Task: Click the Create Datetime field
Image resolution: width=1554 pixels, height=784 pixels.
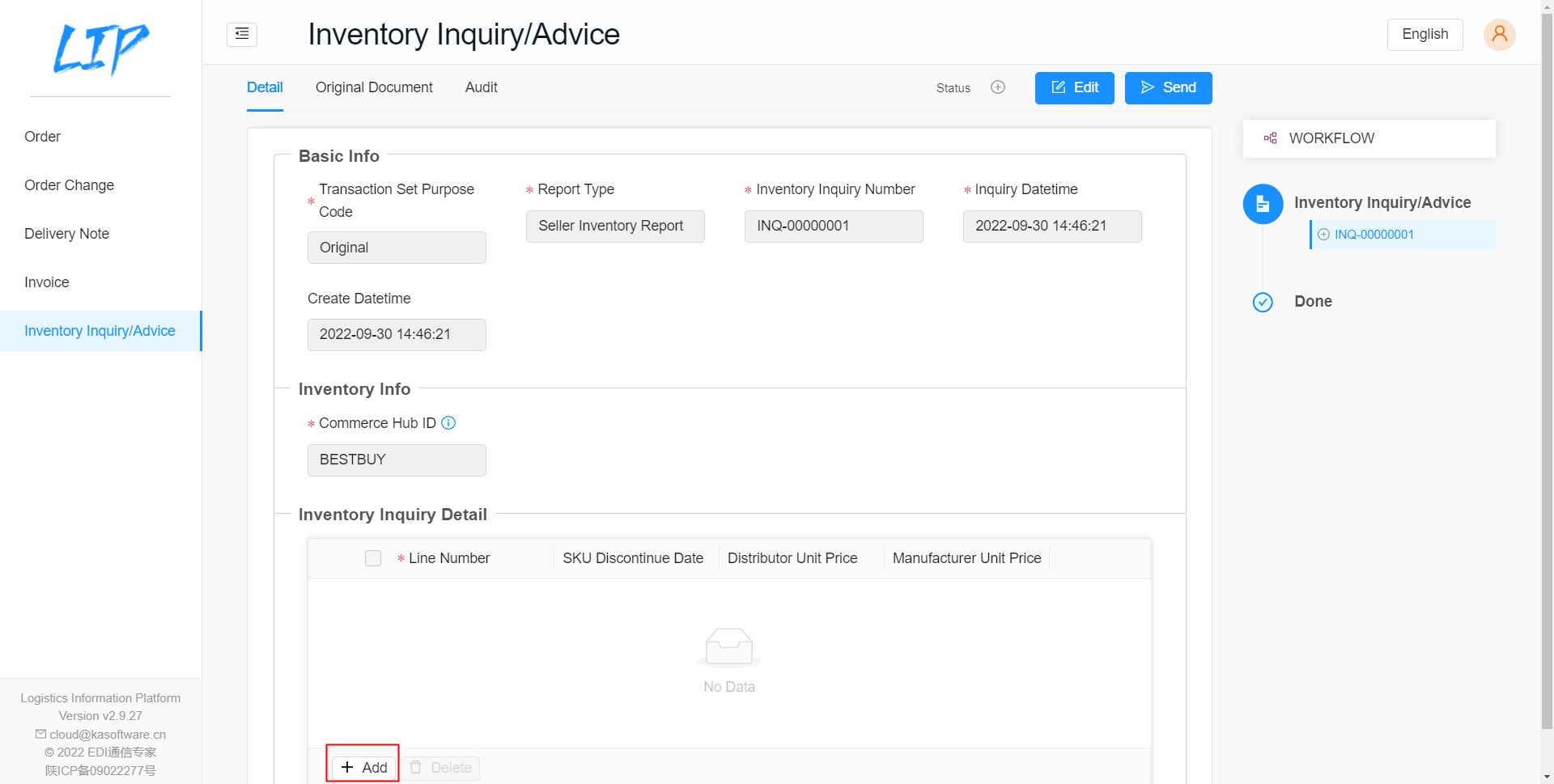Action: (397, 335)
